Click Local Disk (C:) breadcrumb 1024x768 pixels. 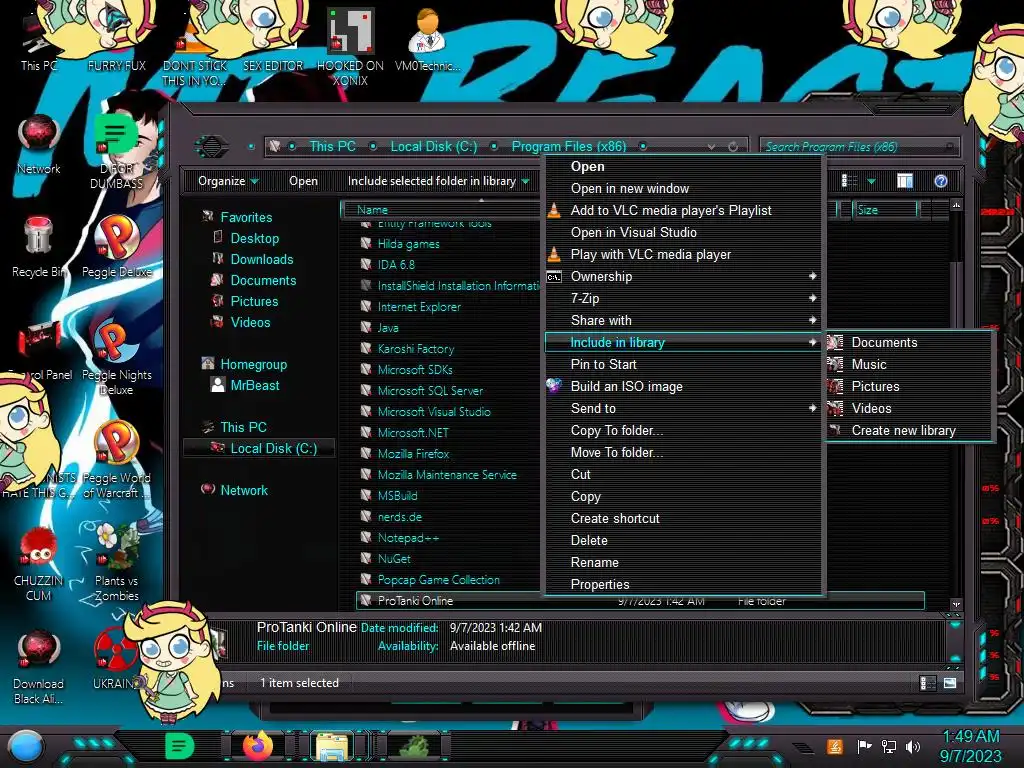click(x=434, y=146)
